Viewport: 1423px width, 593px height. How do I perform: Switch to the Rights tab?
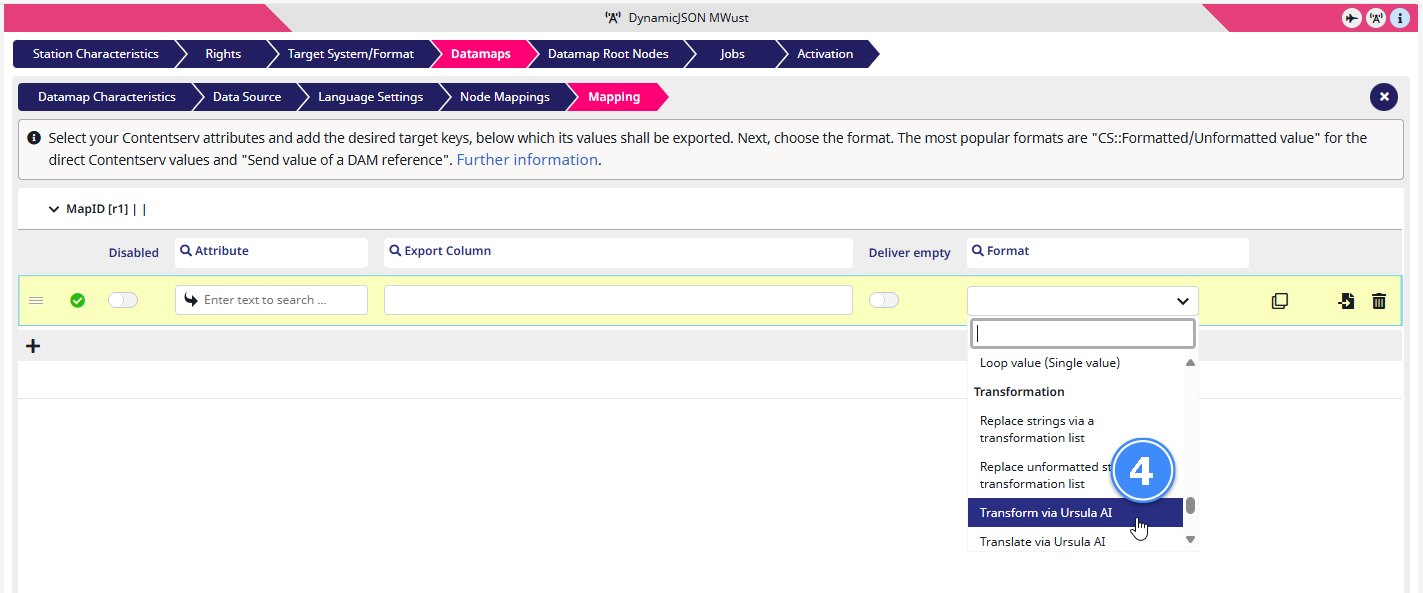point(223,54)
